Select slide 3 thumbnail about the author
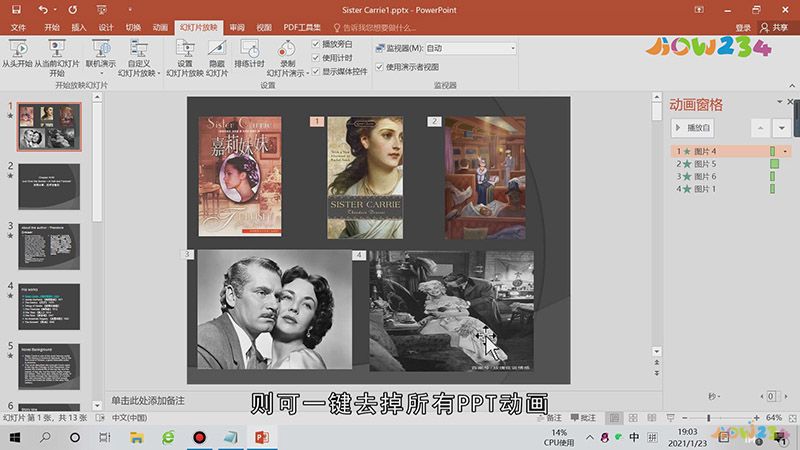The image size is (800, 450). [x=49, y=246]
